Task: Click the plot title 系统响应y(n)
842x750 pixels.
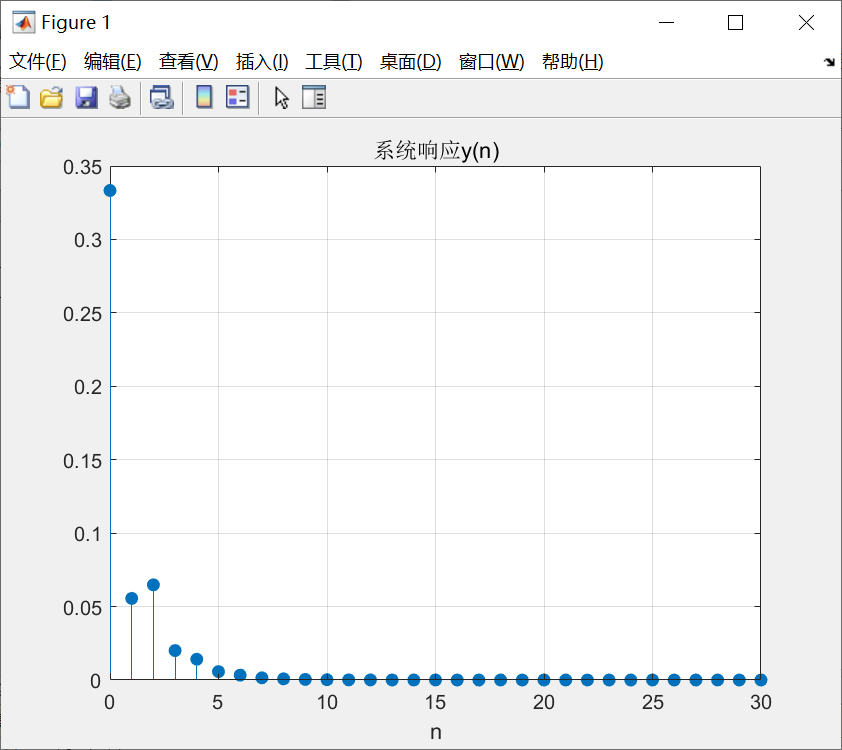Action: [437, 151]
